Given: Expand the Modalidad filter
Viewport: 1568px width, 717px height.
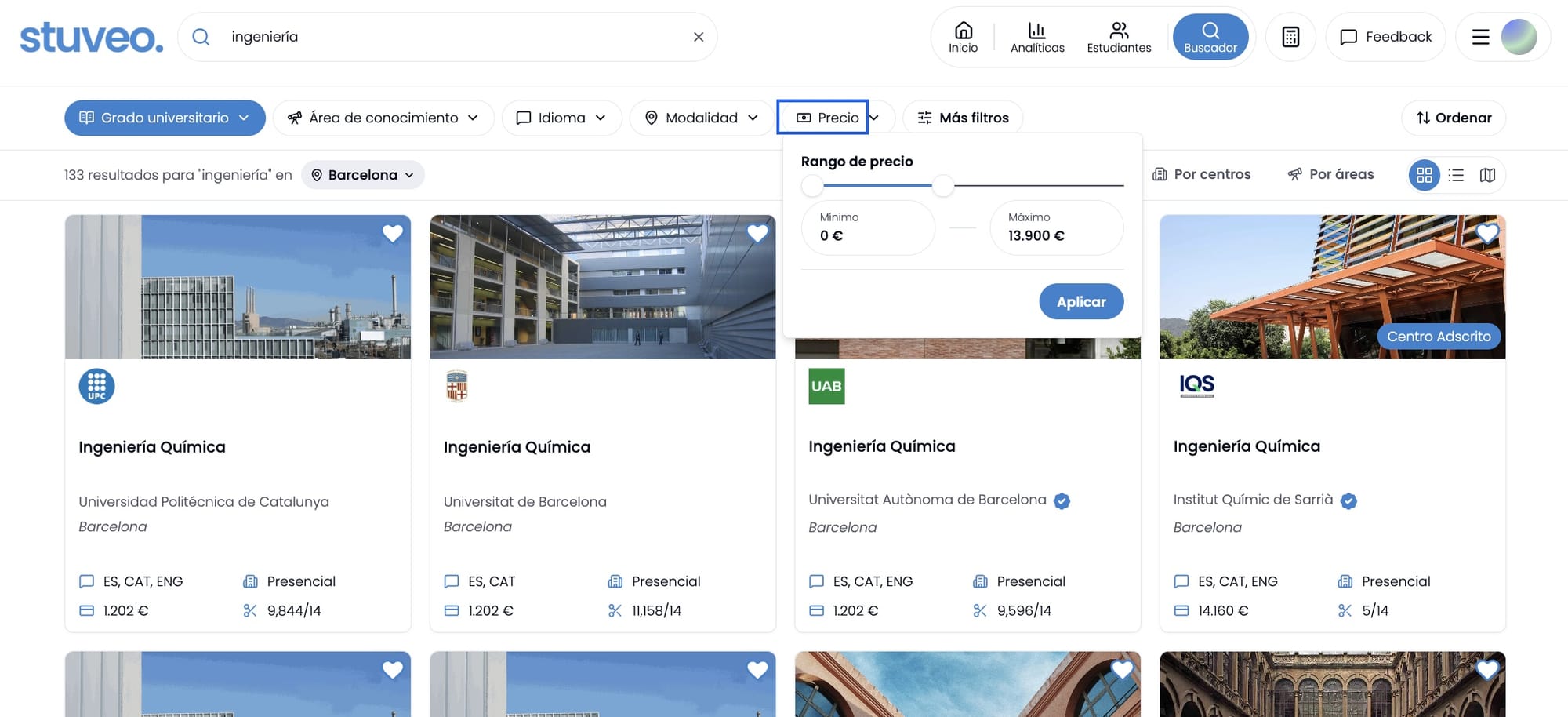Looking at the screenshot, I should (702, 118).
